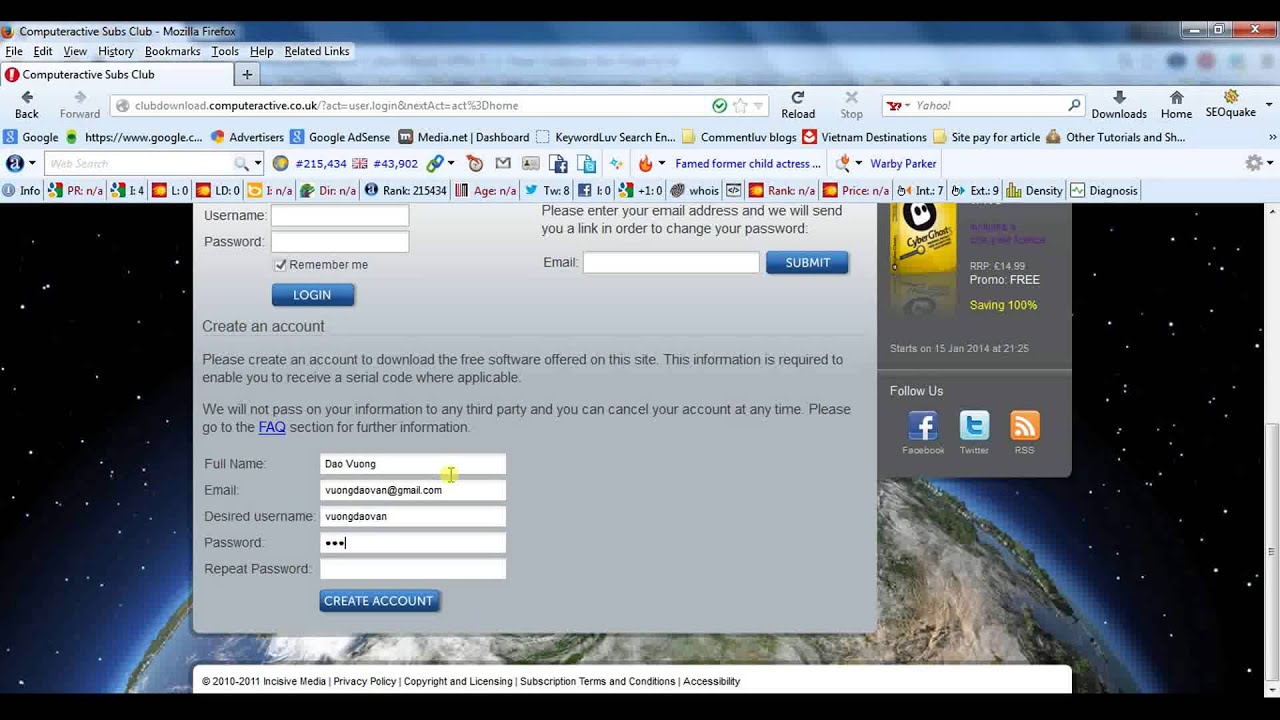Expand the related links chain dropdown arrow
The image size is (1280, 720).
pyautogui.click(x=451, y=163)
